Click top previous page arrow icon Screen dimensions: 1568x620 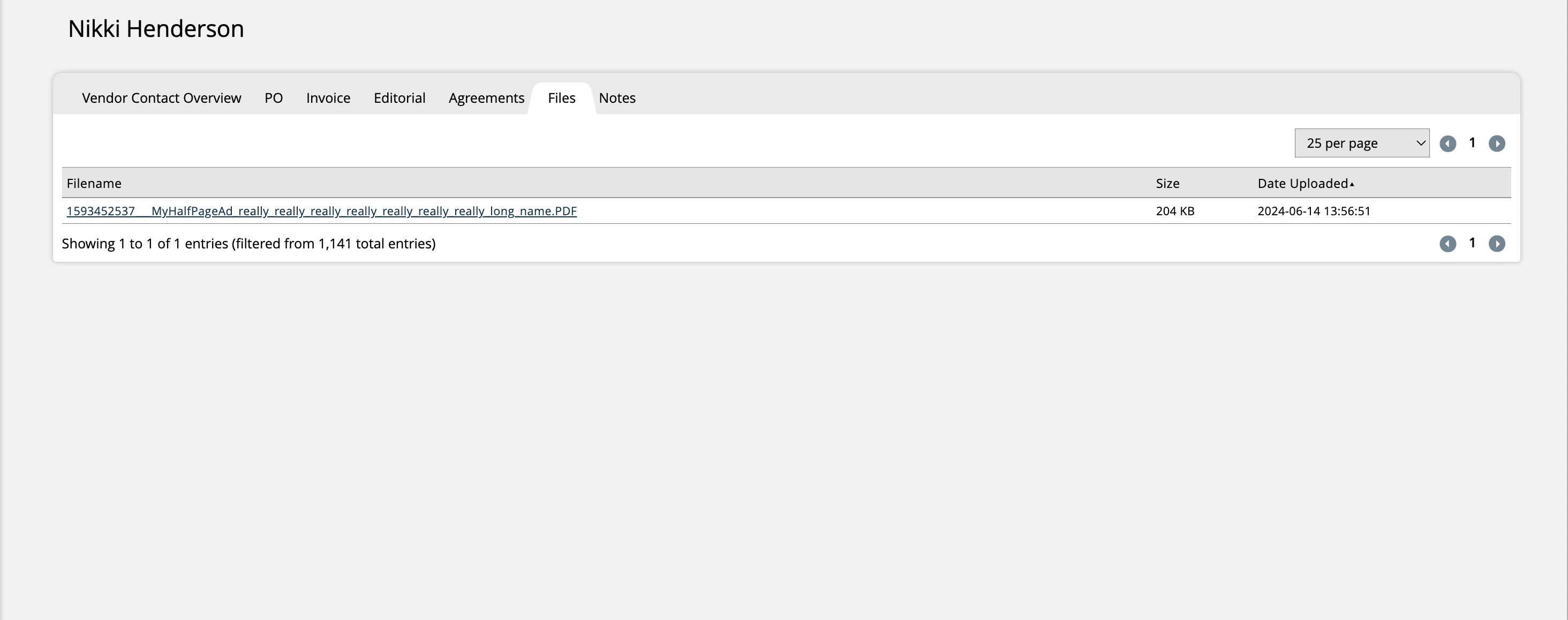[x=1448, y=143]
